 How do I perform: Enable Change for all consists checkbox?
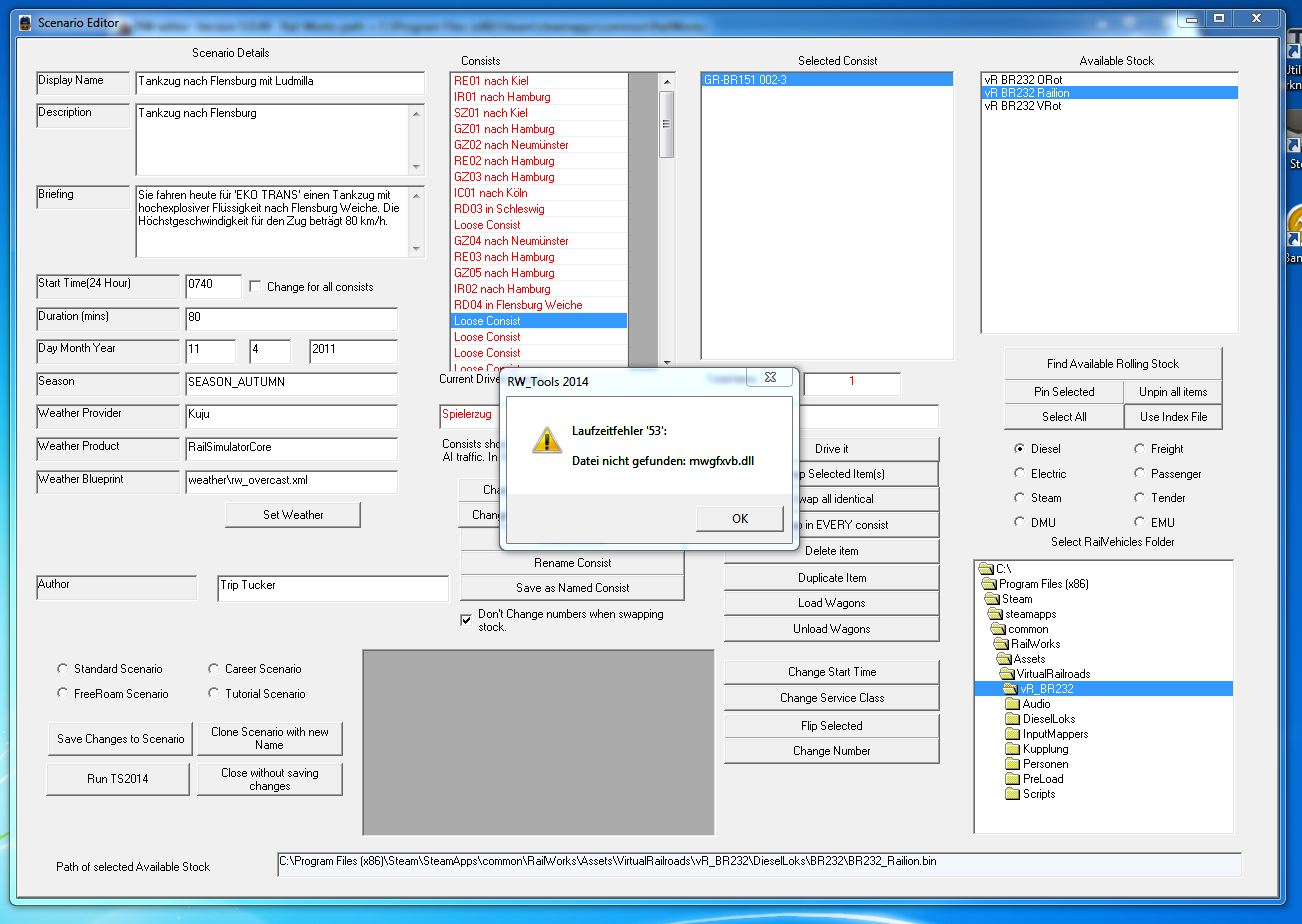tap(254, 287)
